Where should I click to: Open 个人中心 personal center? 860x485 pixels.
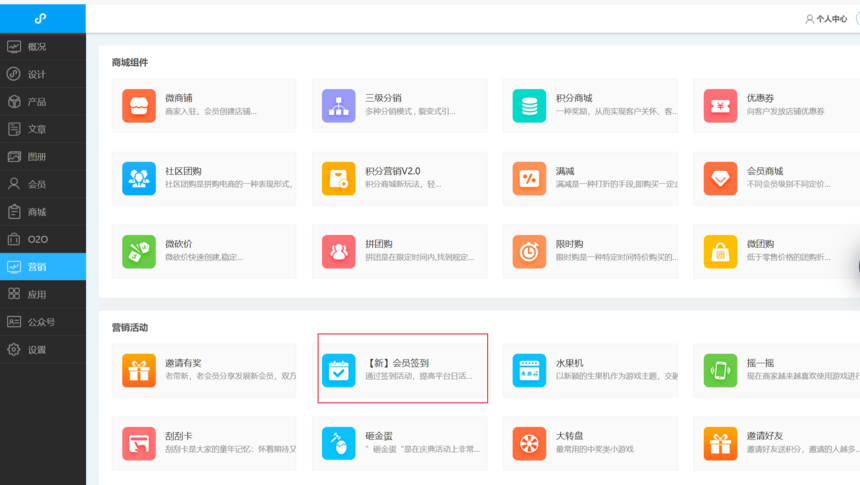click(x=831, y=19)
